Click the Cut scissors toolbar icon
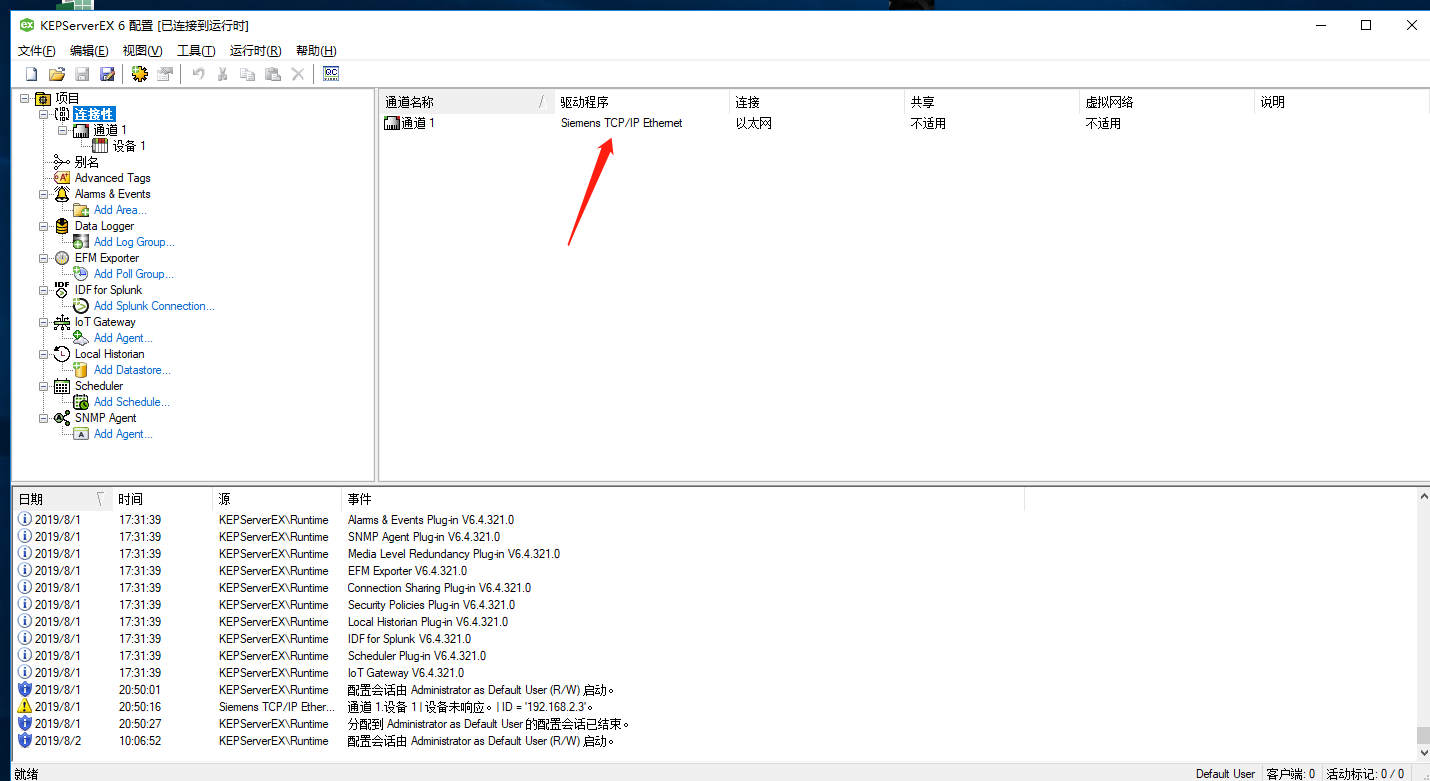1430x781 pixels. (x=223, y=72)
